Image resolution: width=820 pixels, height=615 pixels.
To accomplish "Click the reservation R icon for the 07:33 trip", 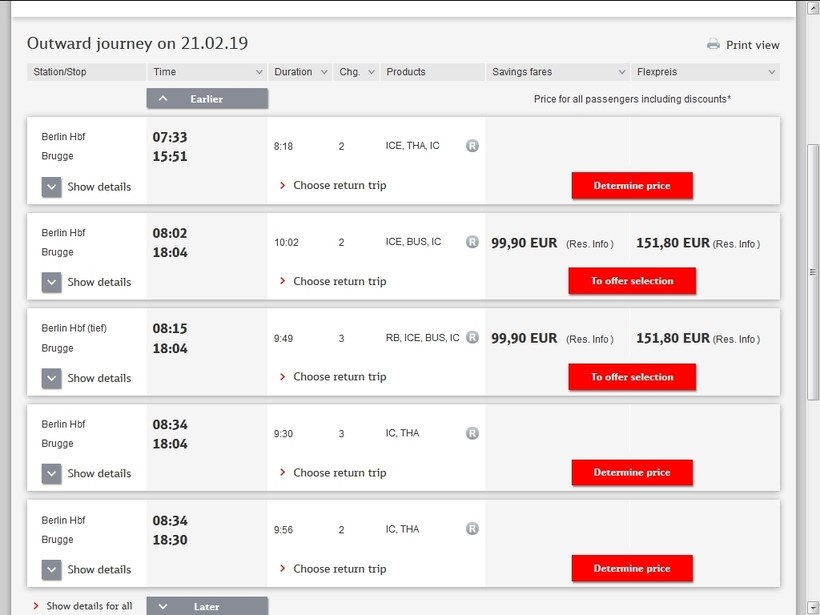I will coord(472,146).
